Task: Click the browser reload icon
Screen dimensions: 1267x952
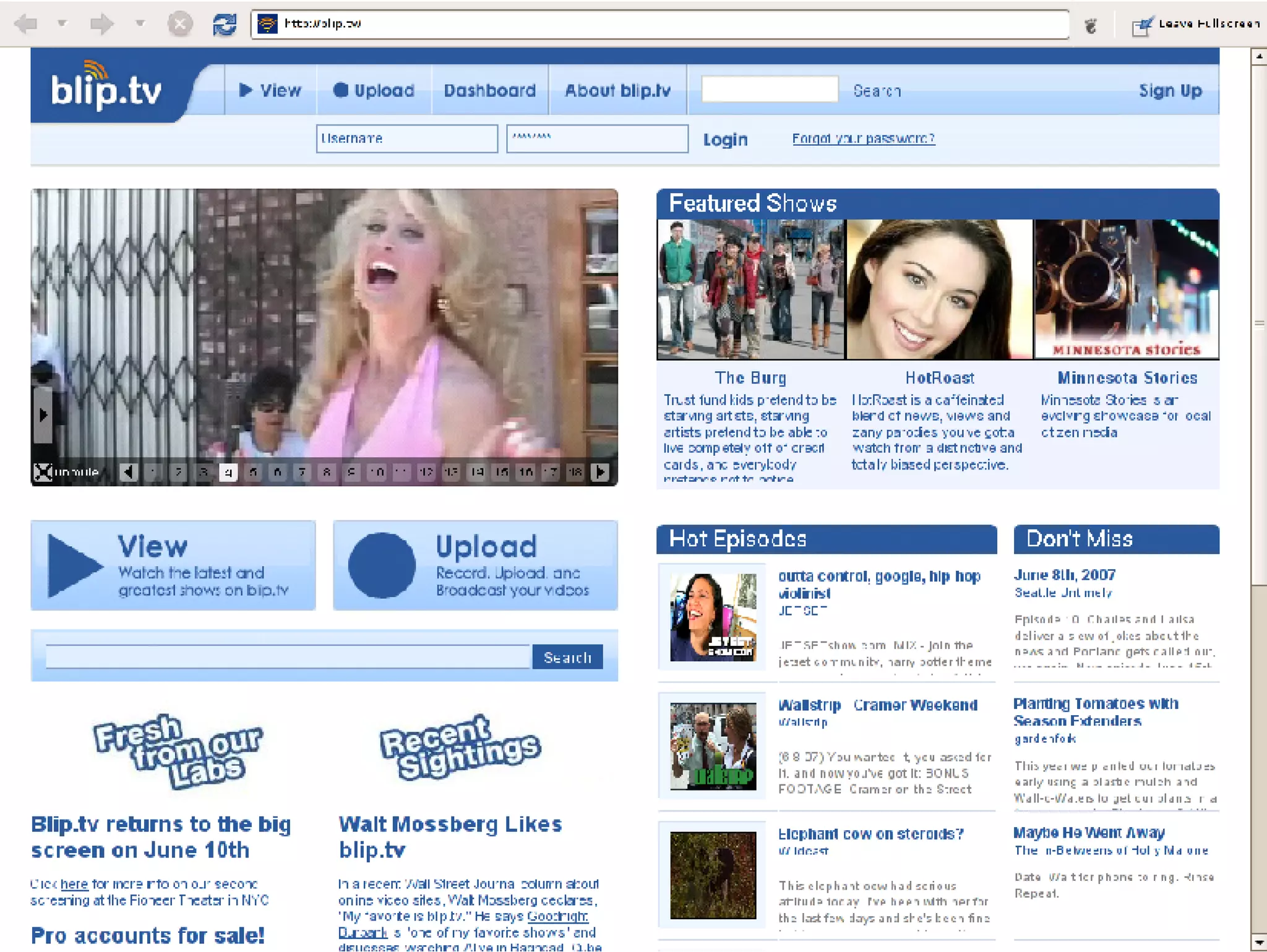Action: point(224,24)
